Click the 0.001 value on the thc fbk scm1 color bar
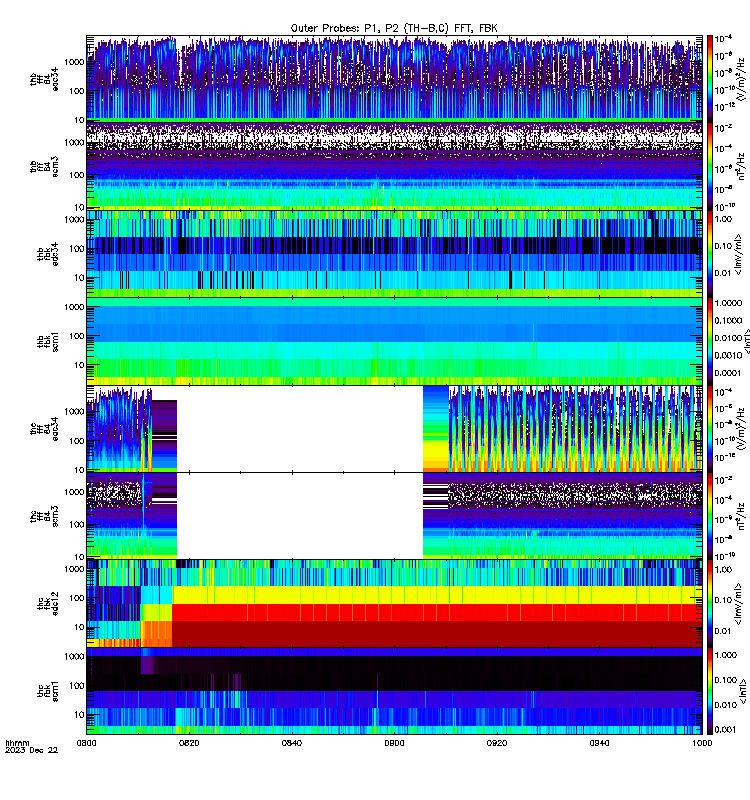 click(x=725, y=730)
